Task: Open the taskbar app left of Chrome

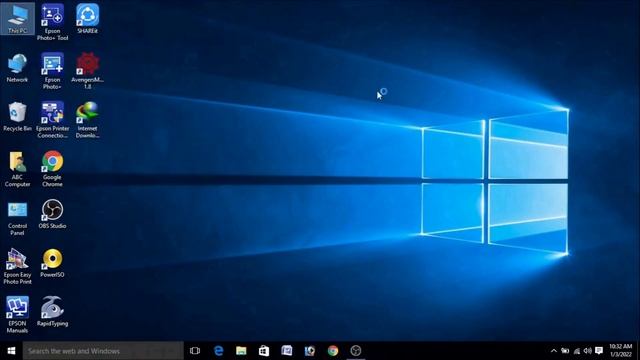Action: pyautogui.click(x=310, y=351)
